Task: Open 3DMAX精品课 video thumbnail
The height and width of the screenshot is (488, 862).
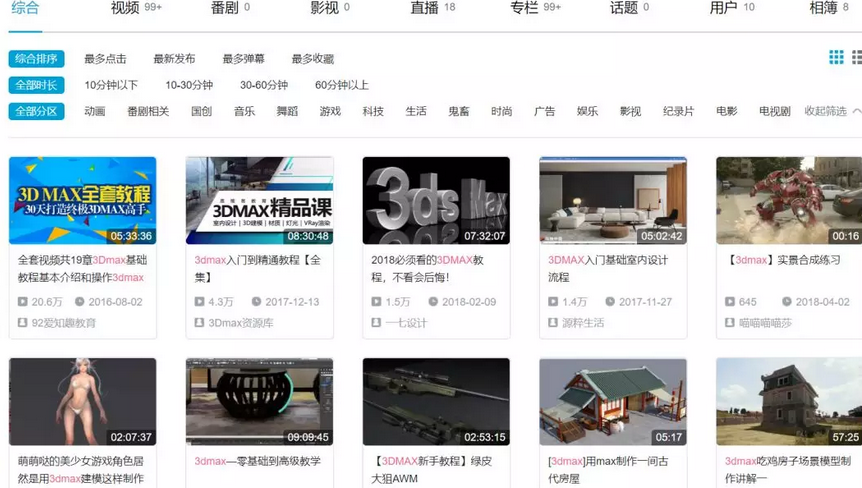Action: pos(259,200)
